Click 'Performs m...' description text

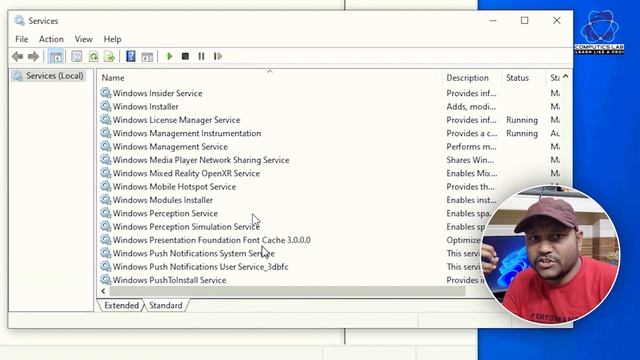pyautogui.click(x=471, y=147)
